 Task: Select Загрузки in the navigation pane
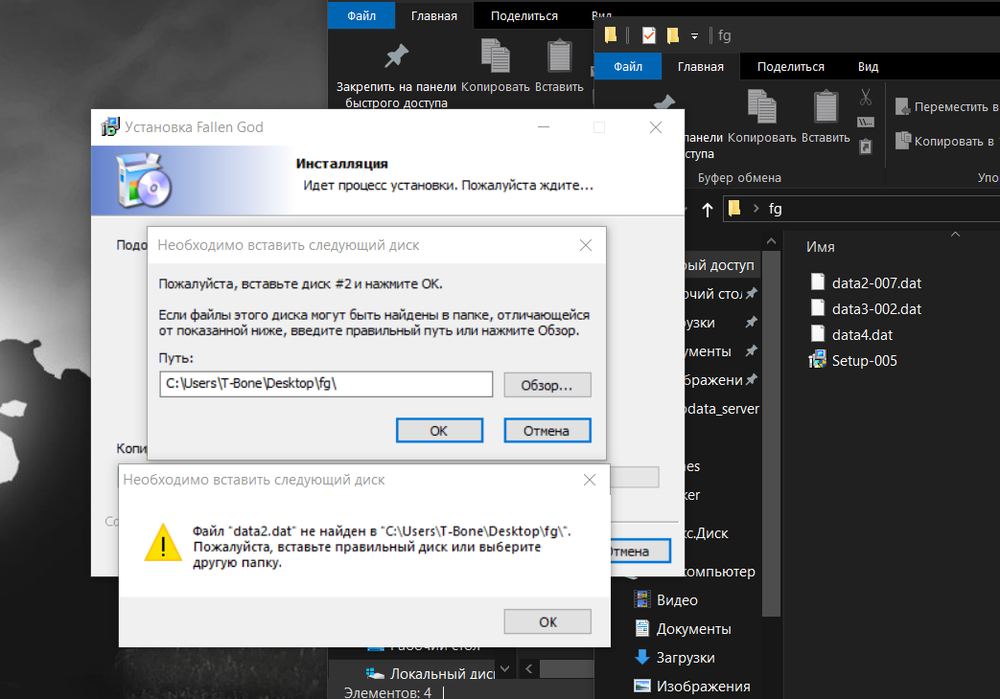[x=685, y=658]
